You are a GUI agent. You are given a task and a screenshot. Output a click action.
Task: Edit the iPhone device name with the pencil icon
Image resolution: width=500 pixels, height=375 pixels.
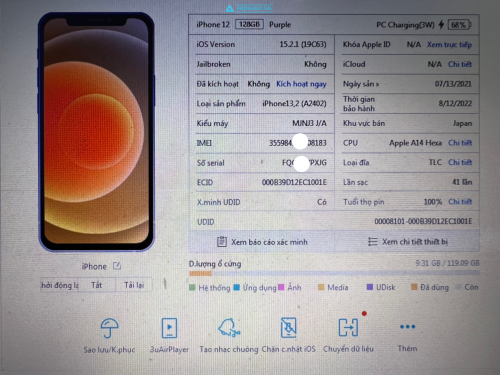coord(117,266)
